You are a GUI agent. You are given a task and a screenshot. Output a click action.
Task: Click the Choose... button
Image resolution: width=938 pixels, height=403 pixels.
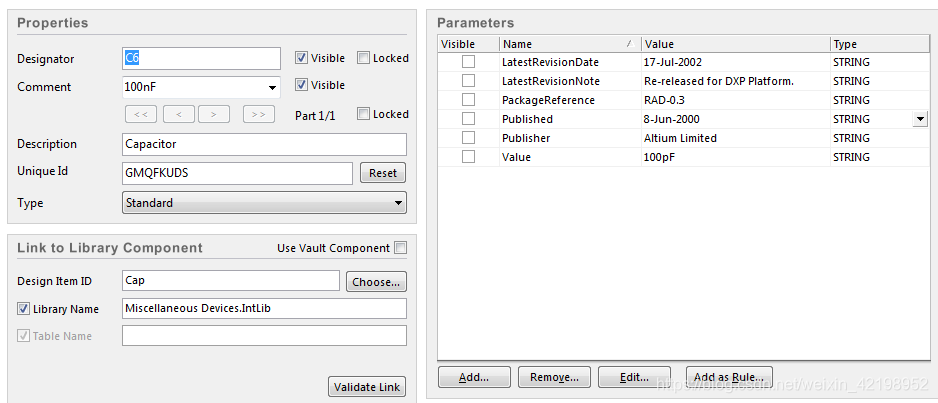(x=376, y=282)
